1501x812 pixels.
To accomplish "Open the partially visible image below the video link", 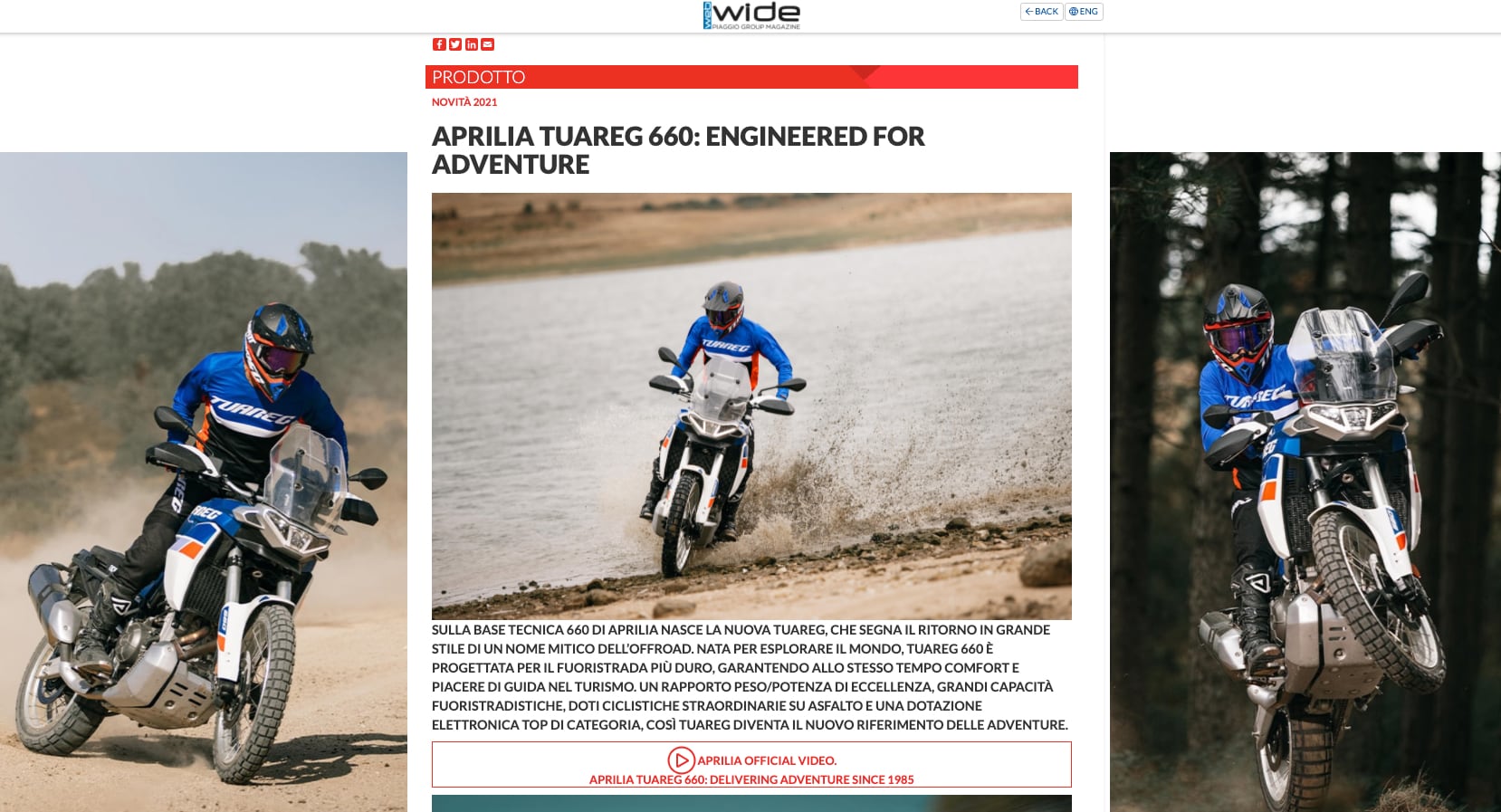I will pos(751,804).
